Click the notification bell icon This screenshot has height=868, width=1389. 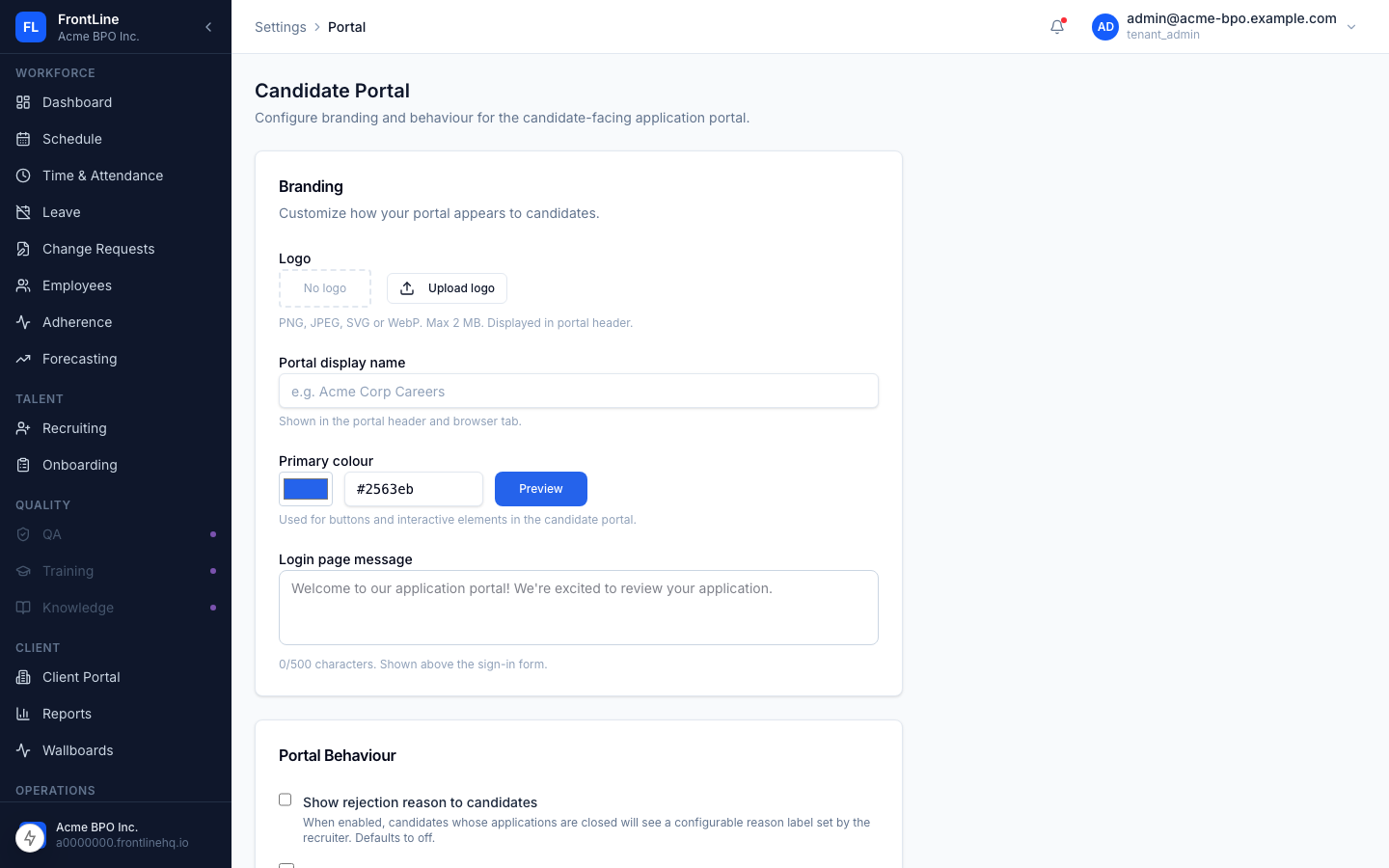click(x=1057, y=27)
